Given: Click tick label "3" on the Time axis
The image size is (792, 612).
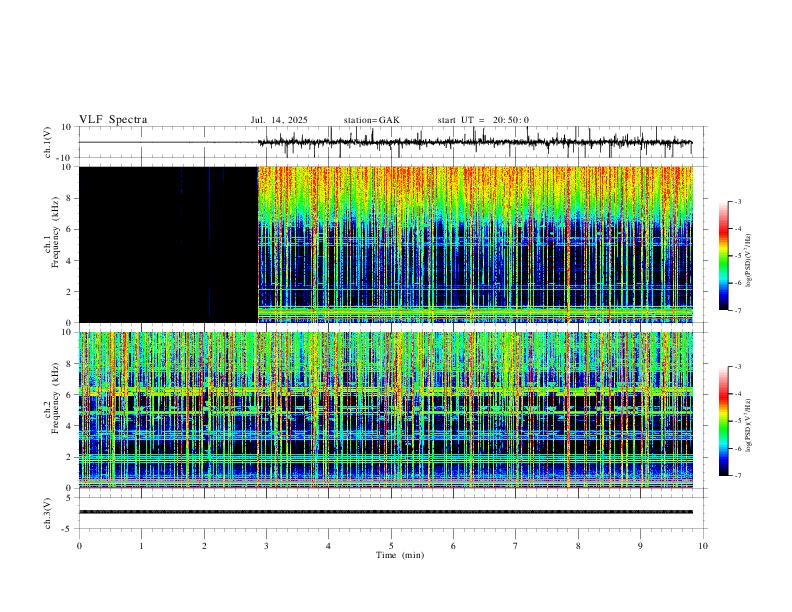Looking at the screenshot, I should click(x=266, y=546).
